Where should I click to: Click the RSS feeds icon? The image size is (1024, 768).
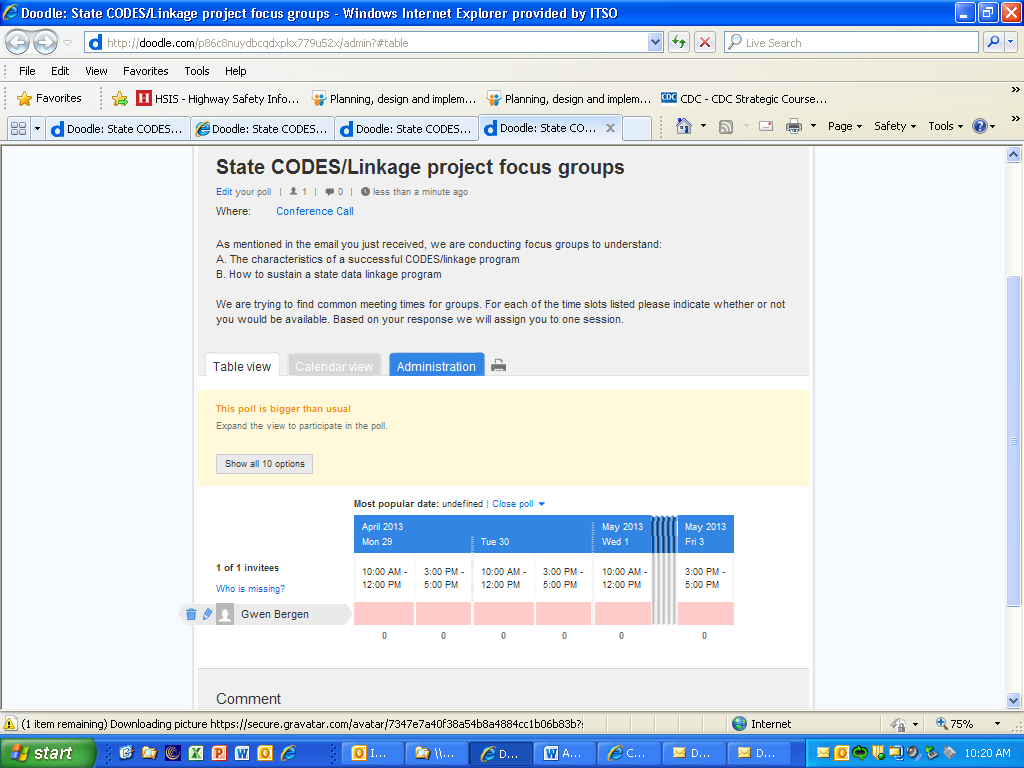point(726,127)
